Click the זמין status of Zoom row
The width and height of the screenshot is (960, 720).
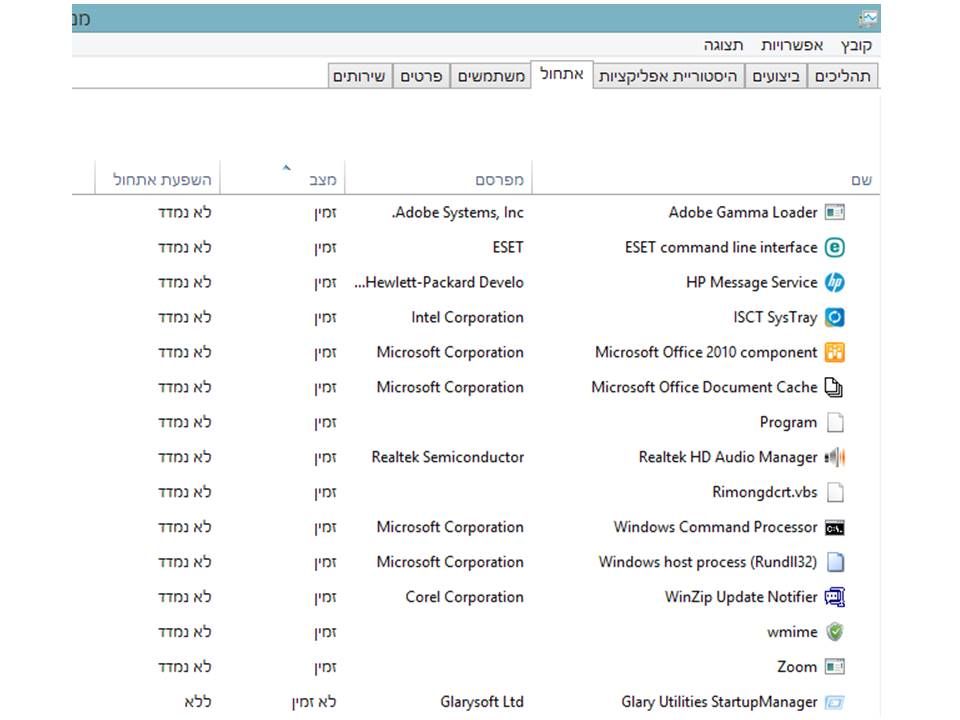click(325, 667)
